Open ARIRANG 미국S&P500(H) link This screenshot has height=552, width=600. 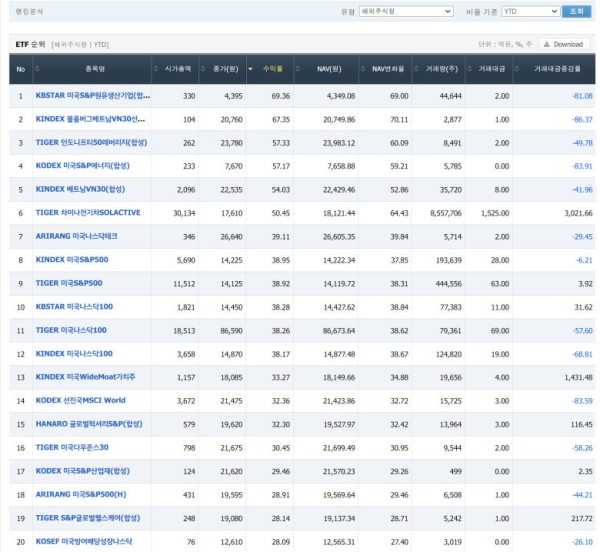(x=81, y=495)
